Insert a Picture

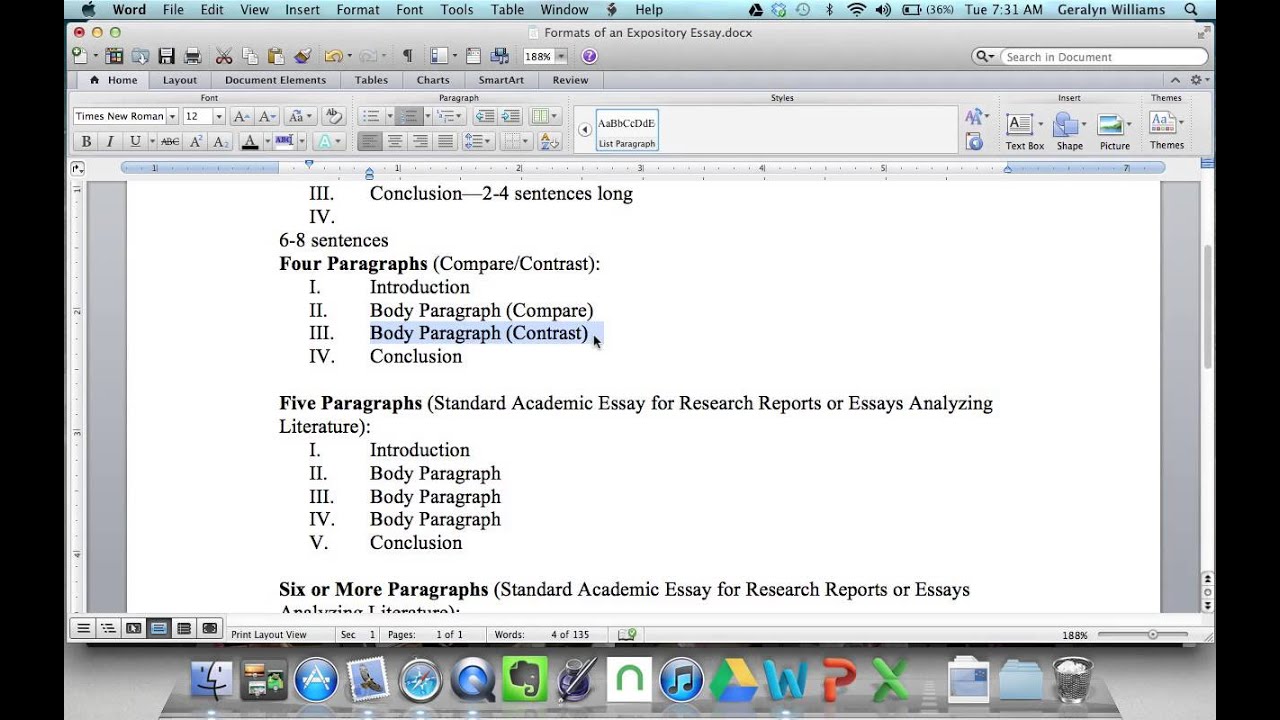pyautogui.click(x=1114, y=131)
